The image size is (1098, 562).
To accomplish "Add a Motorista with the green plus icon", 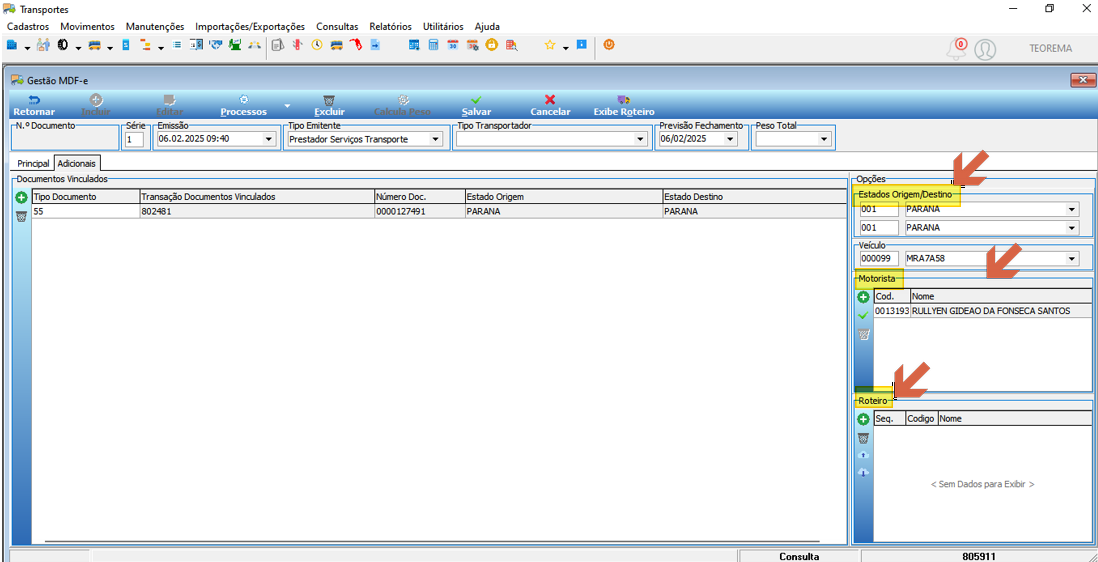I will click(x=863, y=297).
